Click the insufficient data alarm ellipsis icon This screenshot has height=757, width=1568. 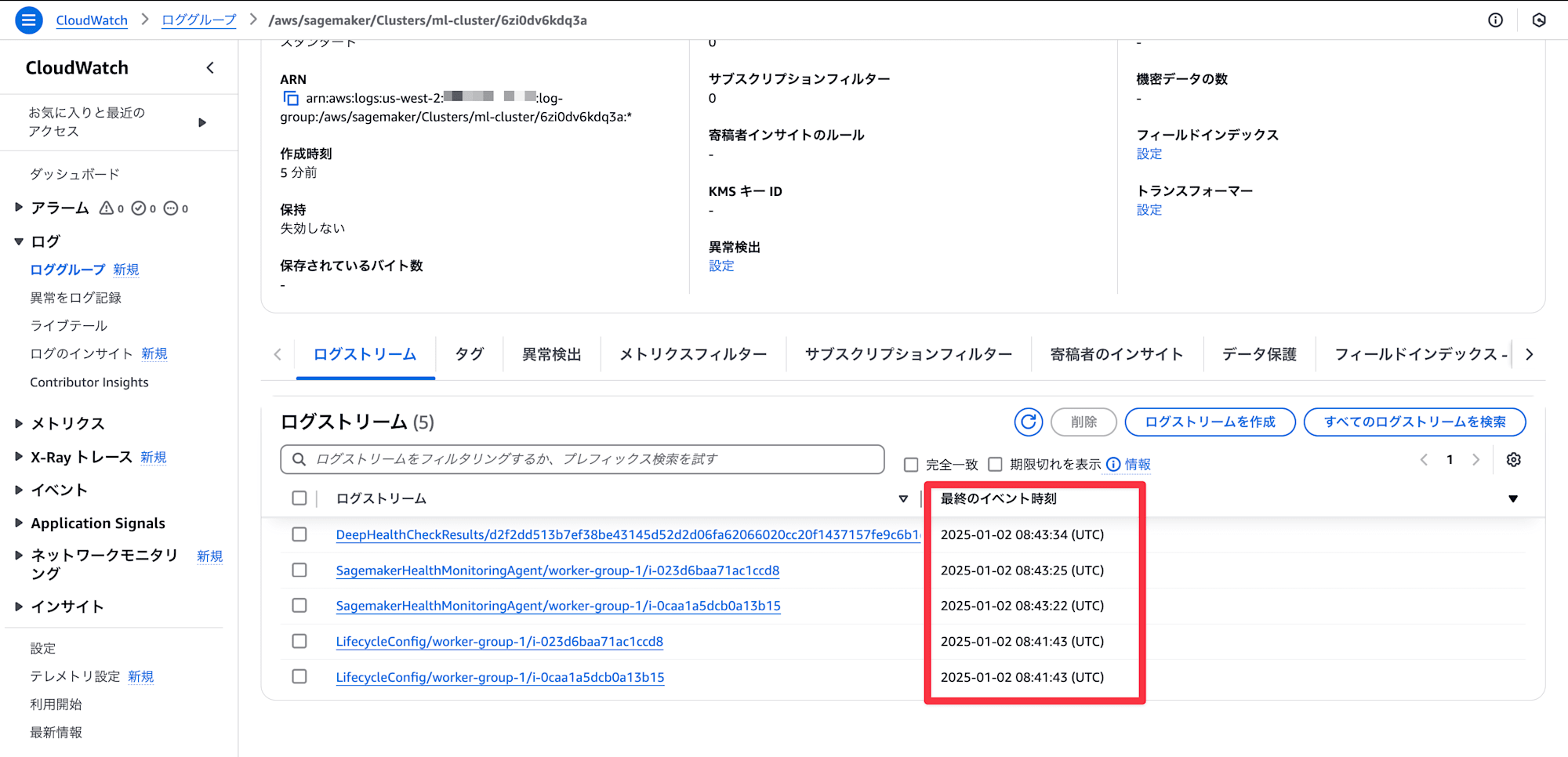pyautogui.click(x=171, y=208)
